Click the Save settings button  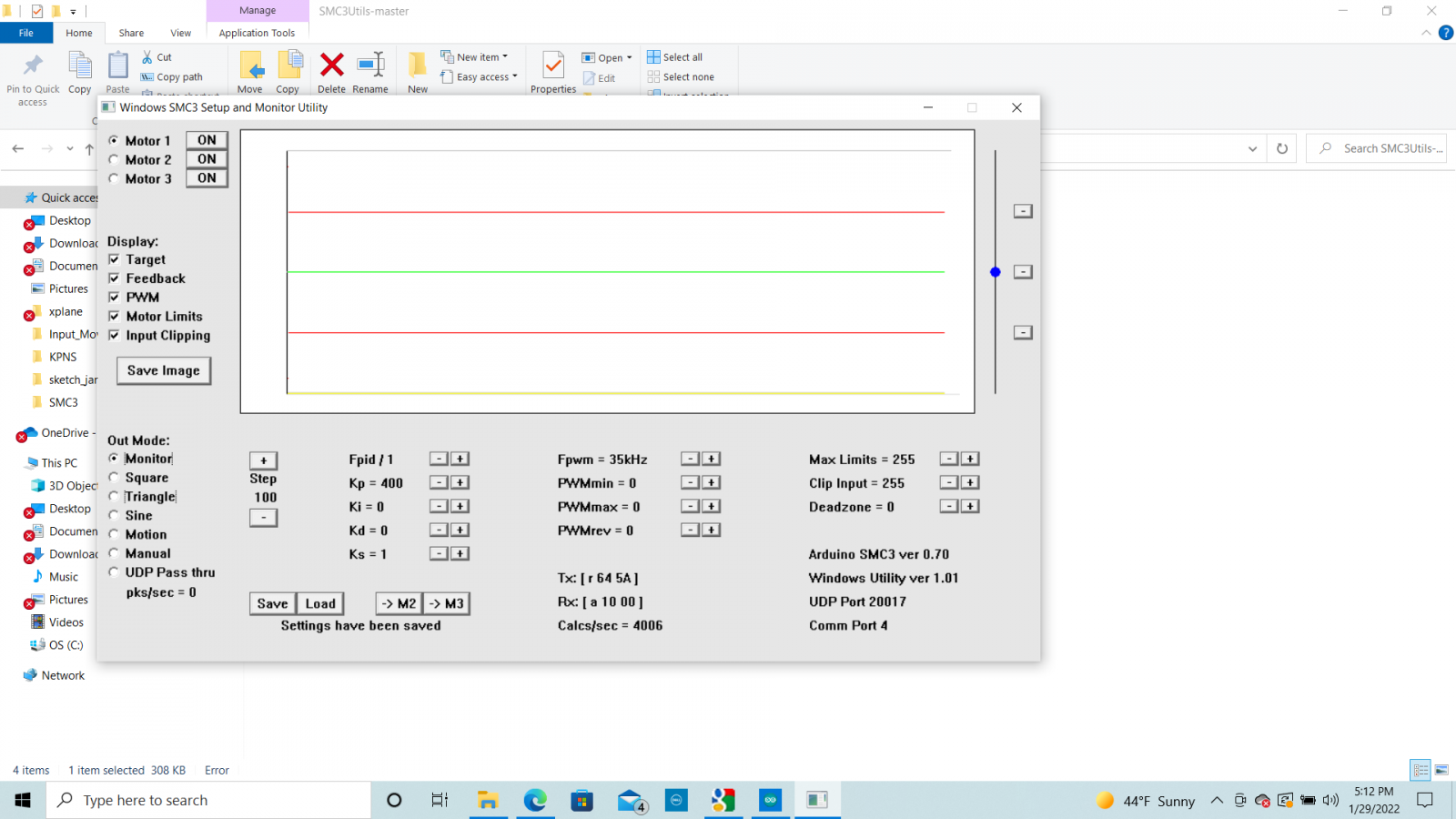pos(272,603)
